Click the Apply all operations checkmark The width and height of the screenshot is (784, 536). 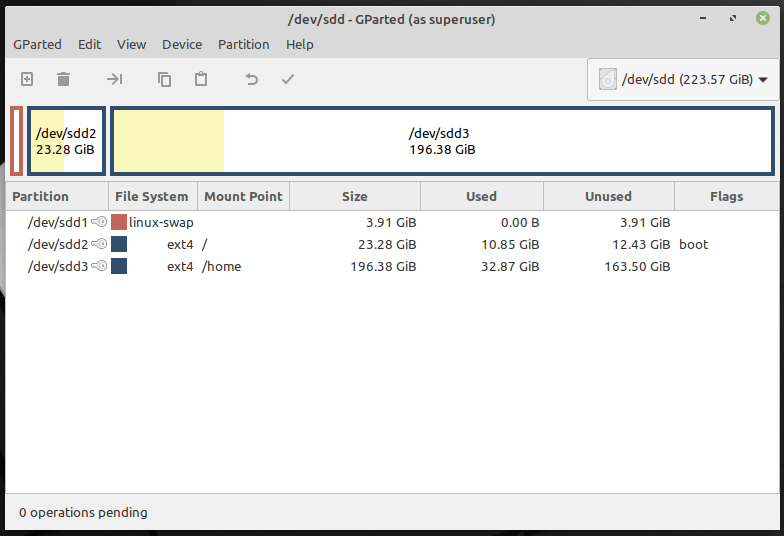(x=288, y=79)
